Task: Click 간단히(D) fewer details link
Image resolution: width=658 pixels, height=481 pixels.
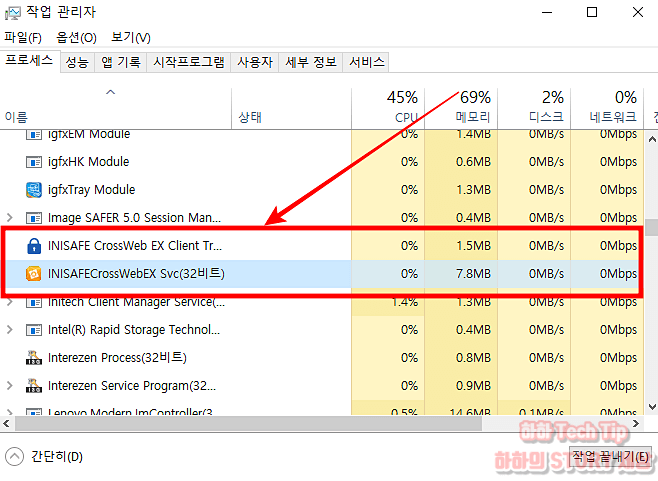Action: pyautogui.click(x=57, y=456)
